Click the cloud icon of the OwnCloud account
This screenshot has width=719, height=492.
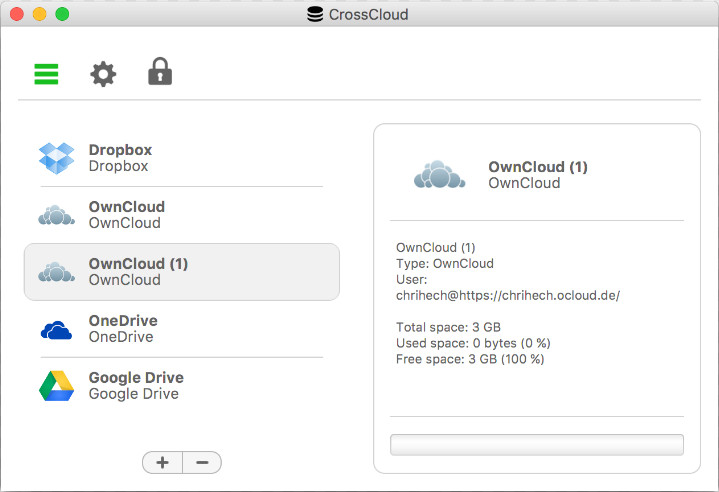click(x=56, y=215)
